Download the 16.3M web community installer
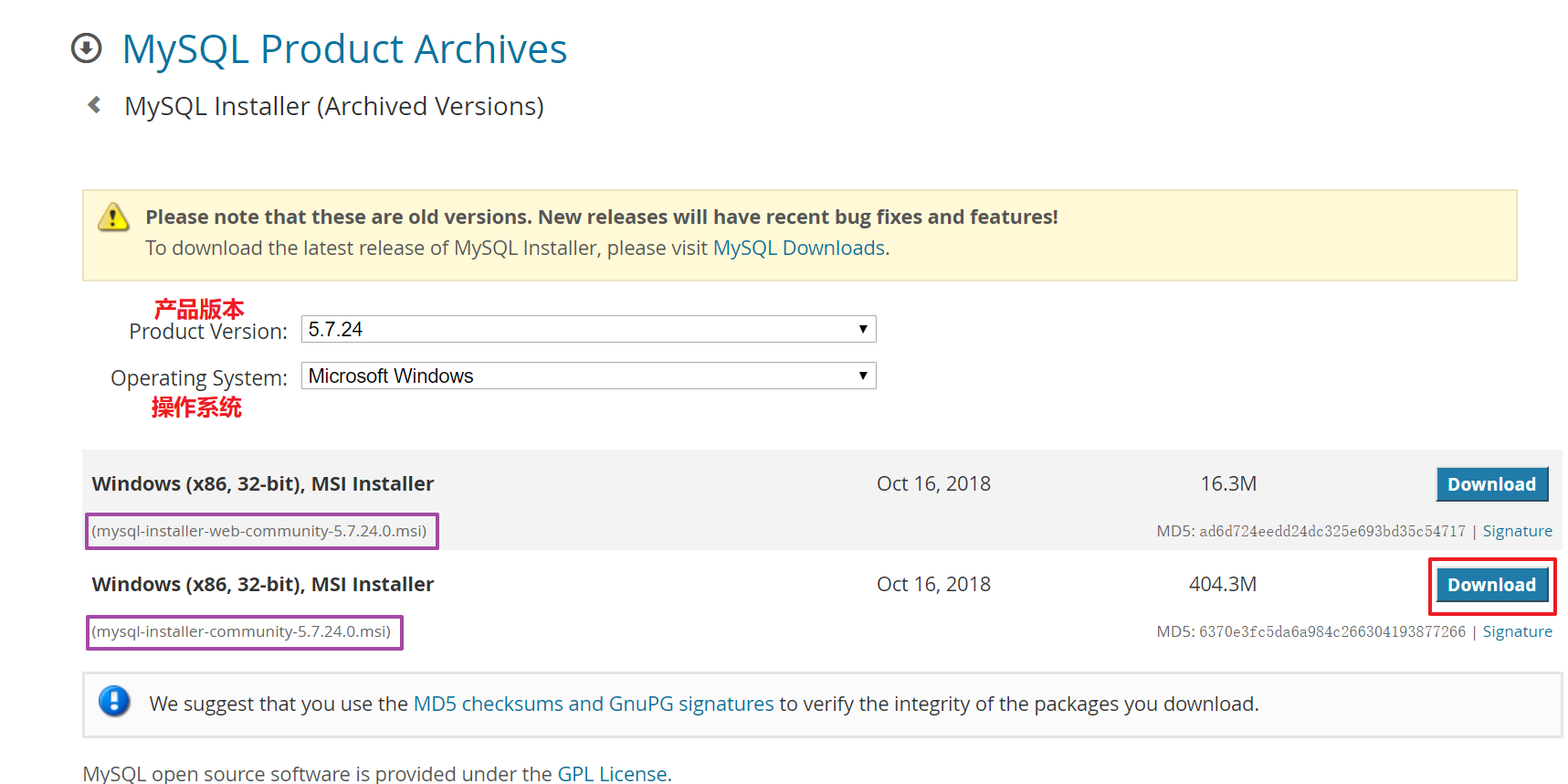The image size is (1568, 784). click(x=1491, y=484)
